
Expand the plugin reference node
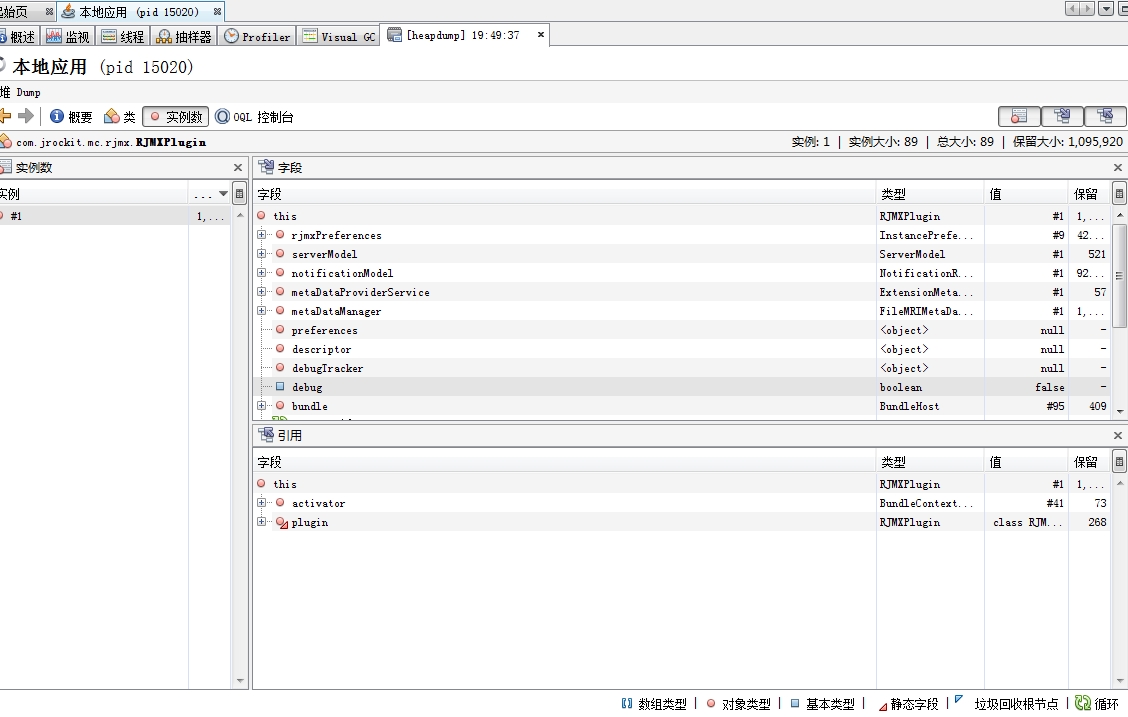(261, 522)
